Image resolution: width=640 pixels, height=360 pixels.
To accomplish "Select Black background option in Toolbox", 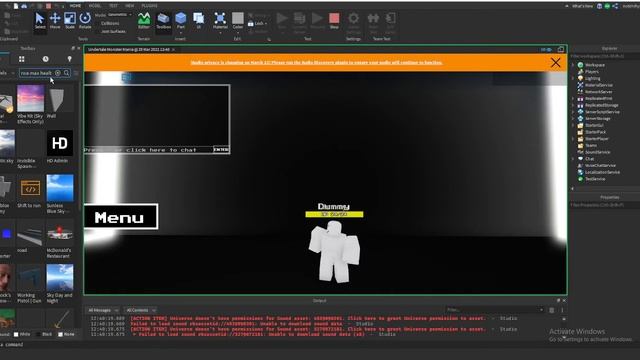I will (44, 334).
